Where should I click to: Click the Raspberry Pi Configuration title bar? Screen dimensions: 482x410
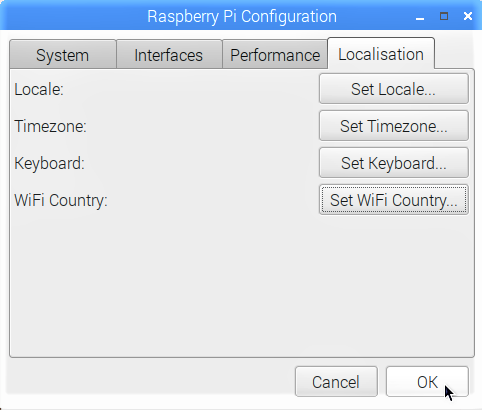tap(241, 16)
